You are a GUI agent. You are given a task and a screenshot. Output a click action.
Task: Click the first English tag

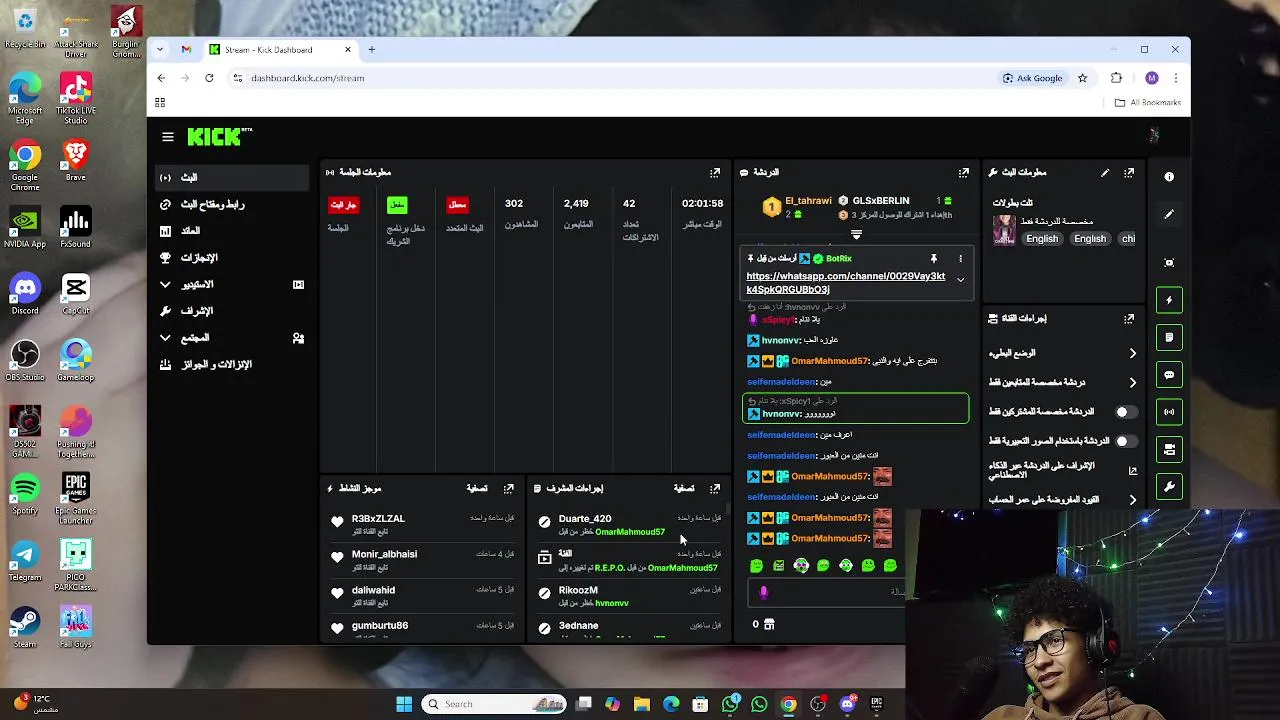pyautogui.click(x=1041, y=239)
